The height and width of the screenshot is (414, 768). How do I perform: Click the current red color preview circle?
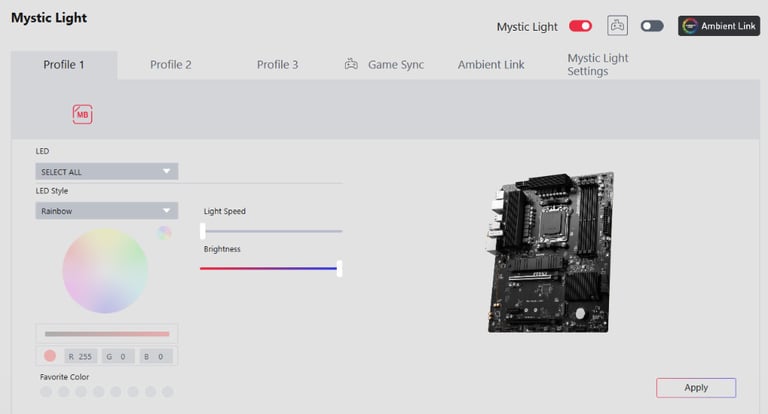(x=49, y=356)
